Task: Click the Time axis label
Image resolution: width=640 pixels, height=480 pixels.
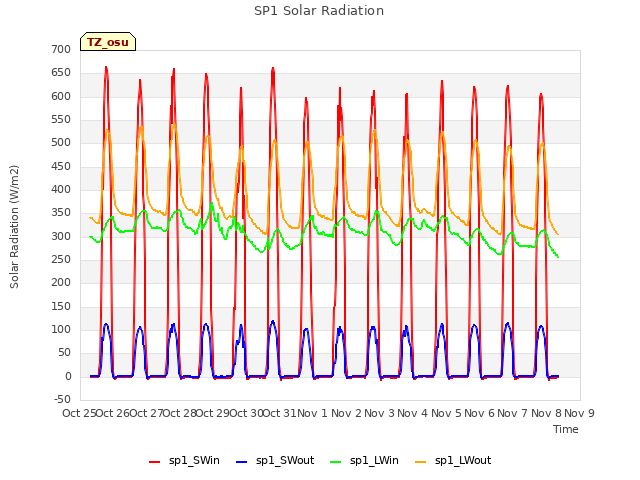Action: [566, 429]
